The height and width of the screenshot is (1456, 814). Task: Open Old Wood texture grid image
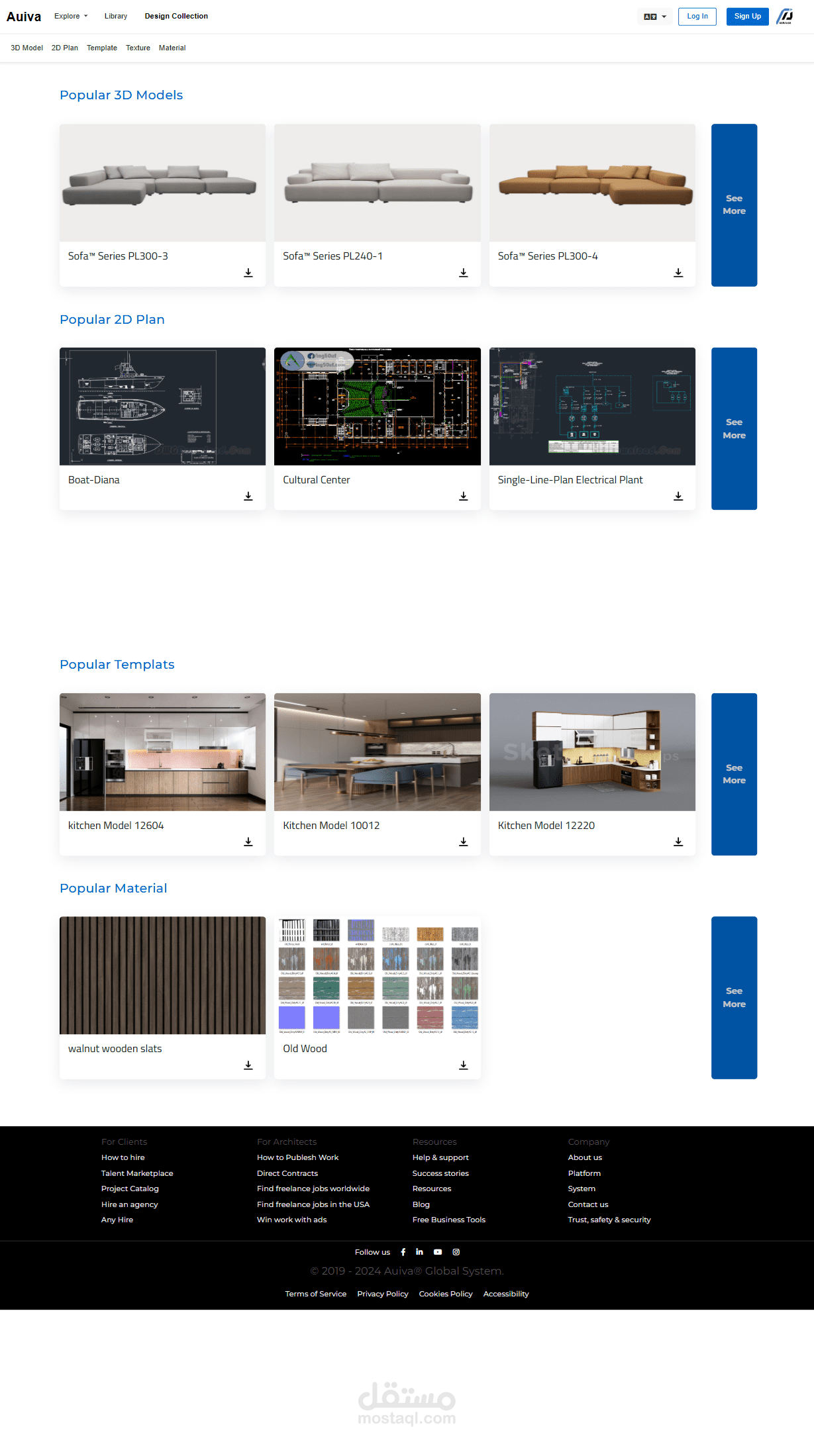tap(378, 975)
